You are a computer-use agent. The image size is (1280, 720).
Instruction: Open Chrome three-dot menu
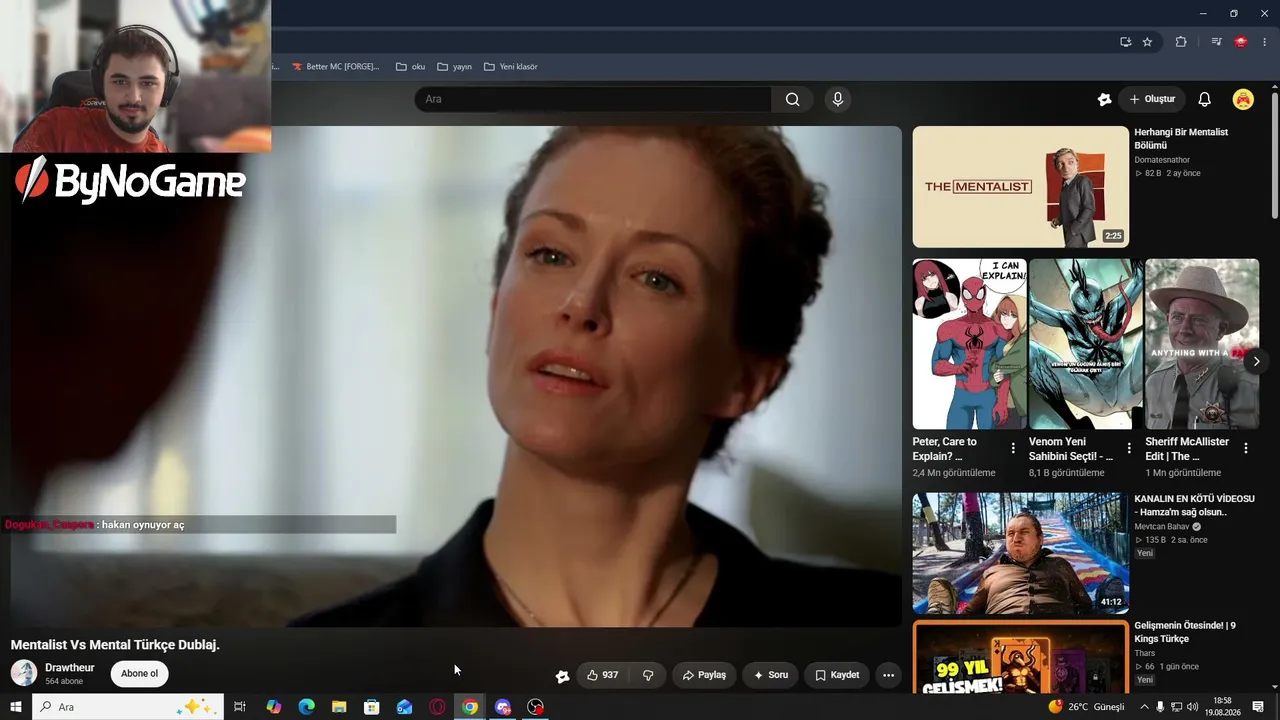coord(1264,42)
